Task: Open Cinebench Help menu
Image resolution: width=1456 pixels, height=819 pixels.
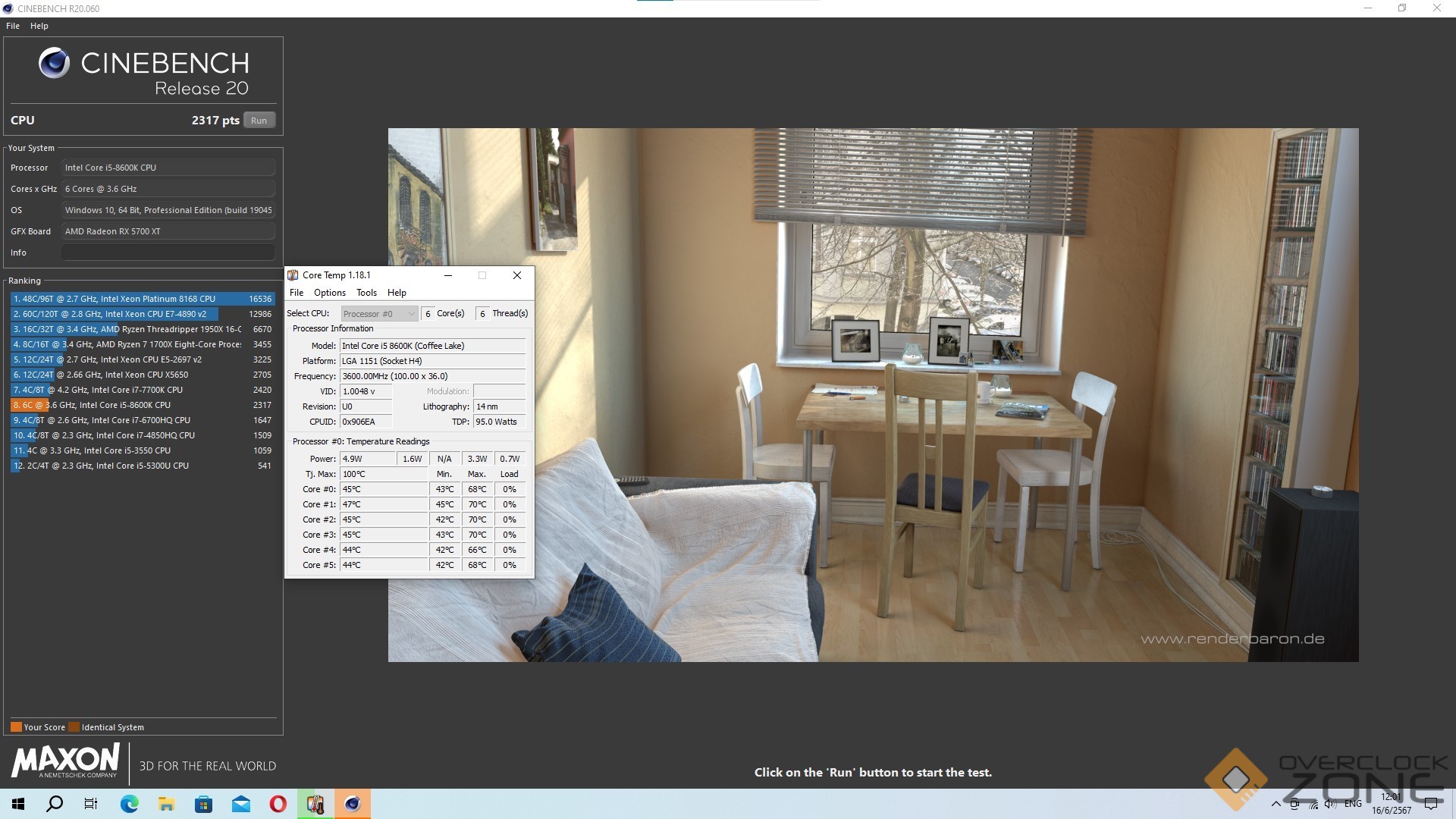Action: 39,26
